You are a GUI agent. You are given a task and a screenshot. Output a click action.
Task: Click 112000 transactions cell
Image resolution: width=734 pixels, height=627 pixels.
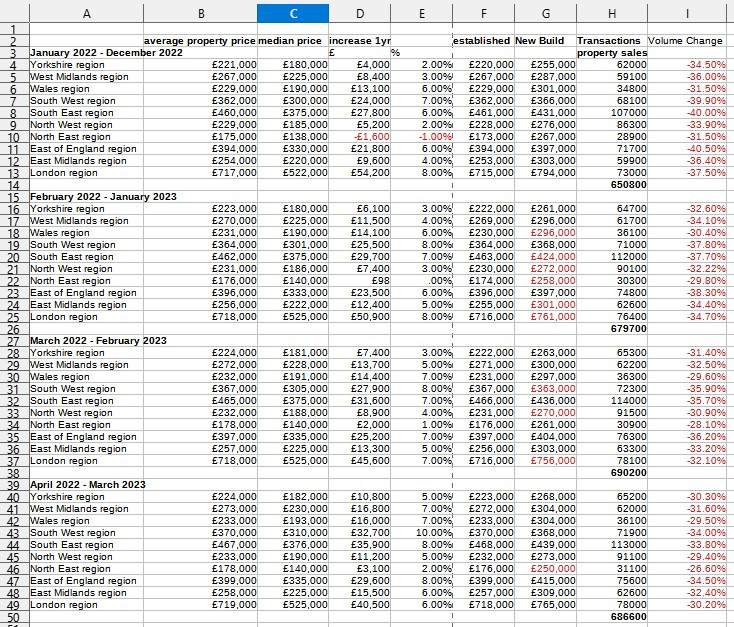[x=612, y=257]
